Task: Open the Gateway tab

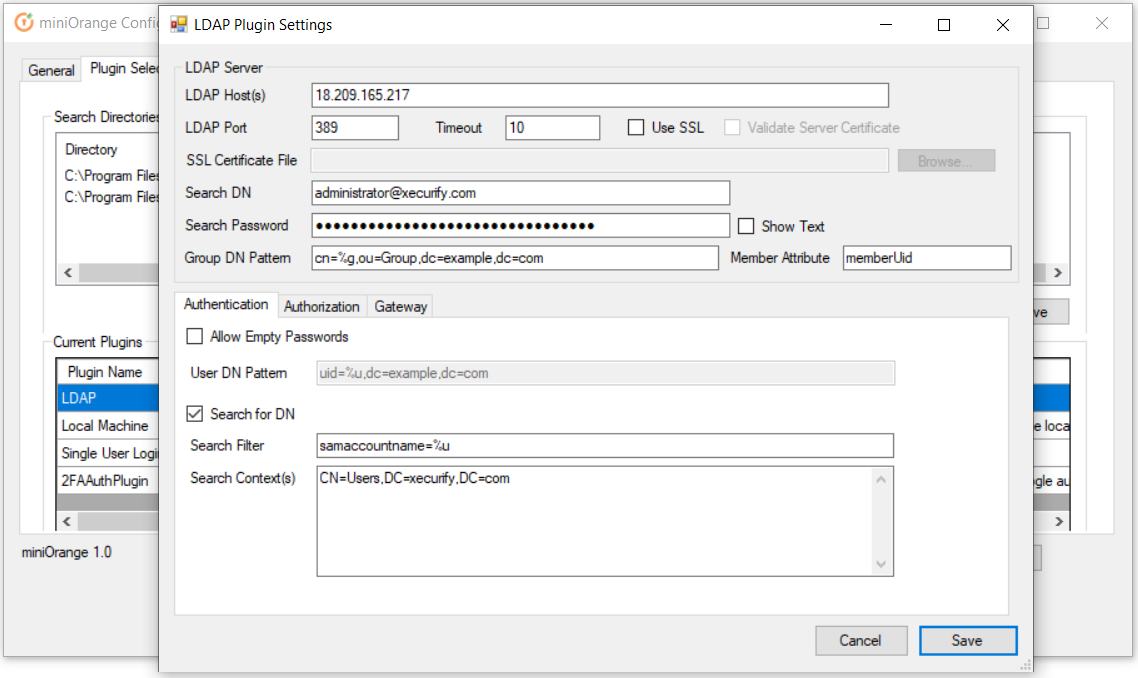Action: click(401, 306)
